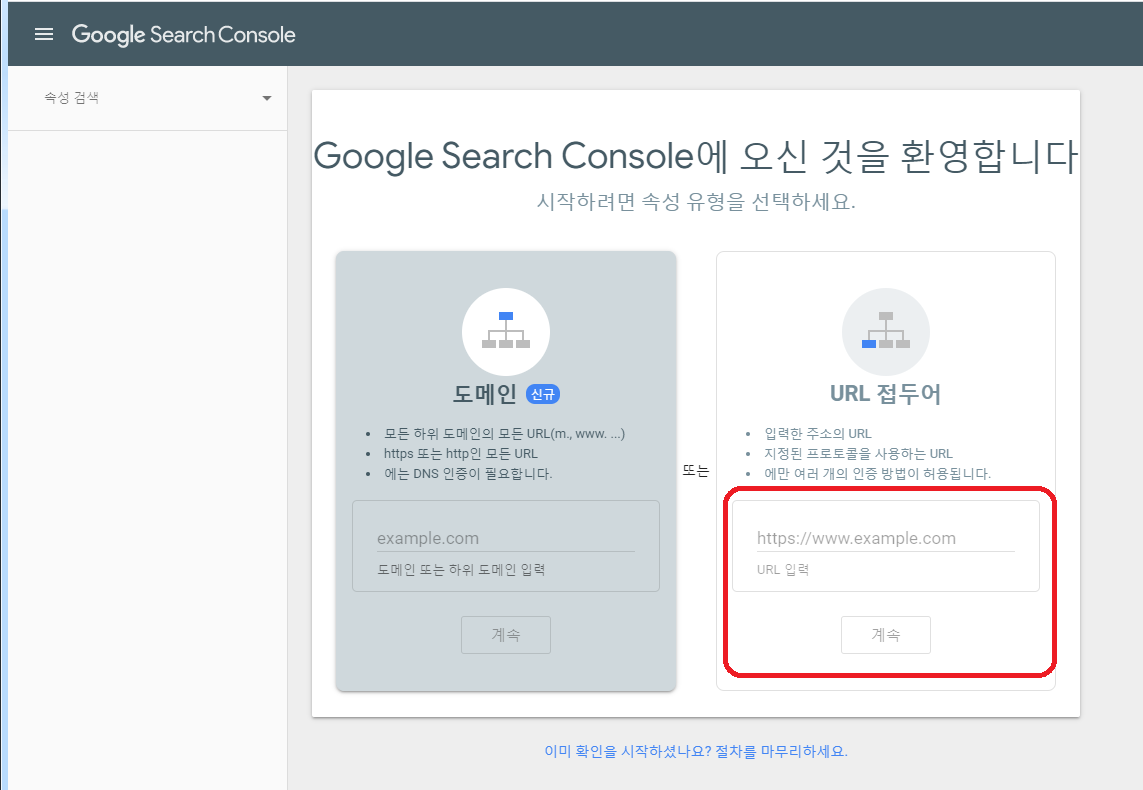
Task: Click the Google Search Console logo
Action: click(184, 34)
